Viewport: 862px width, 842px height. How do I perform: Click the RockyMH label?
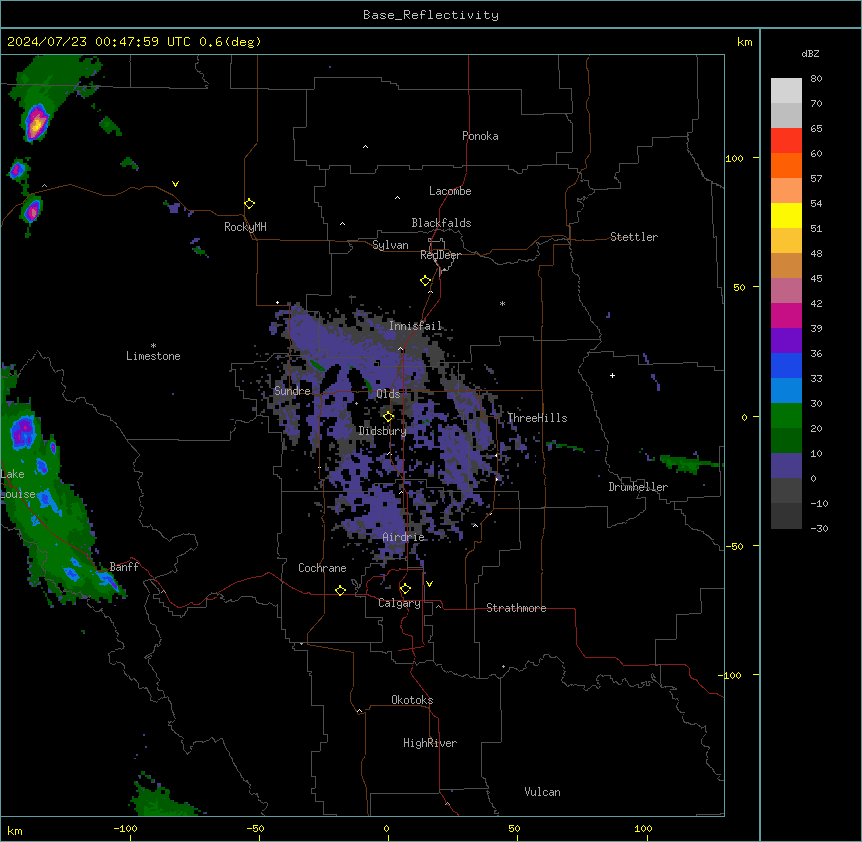(x=245, y=227)
